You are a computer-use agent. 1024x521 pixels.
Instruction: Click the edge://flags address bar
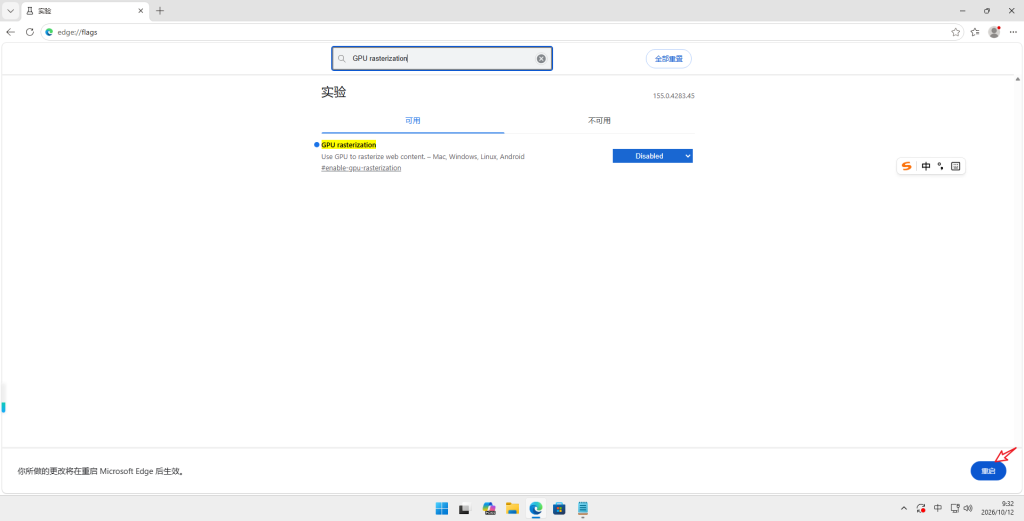coord(502,32)
